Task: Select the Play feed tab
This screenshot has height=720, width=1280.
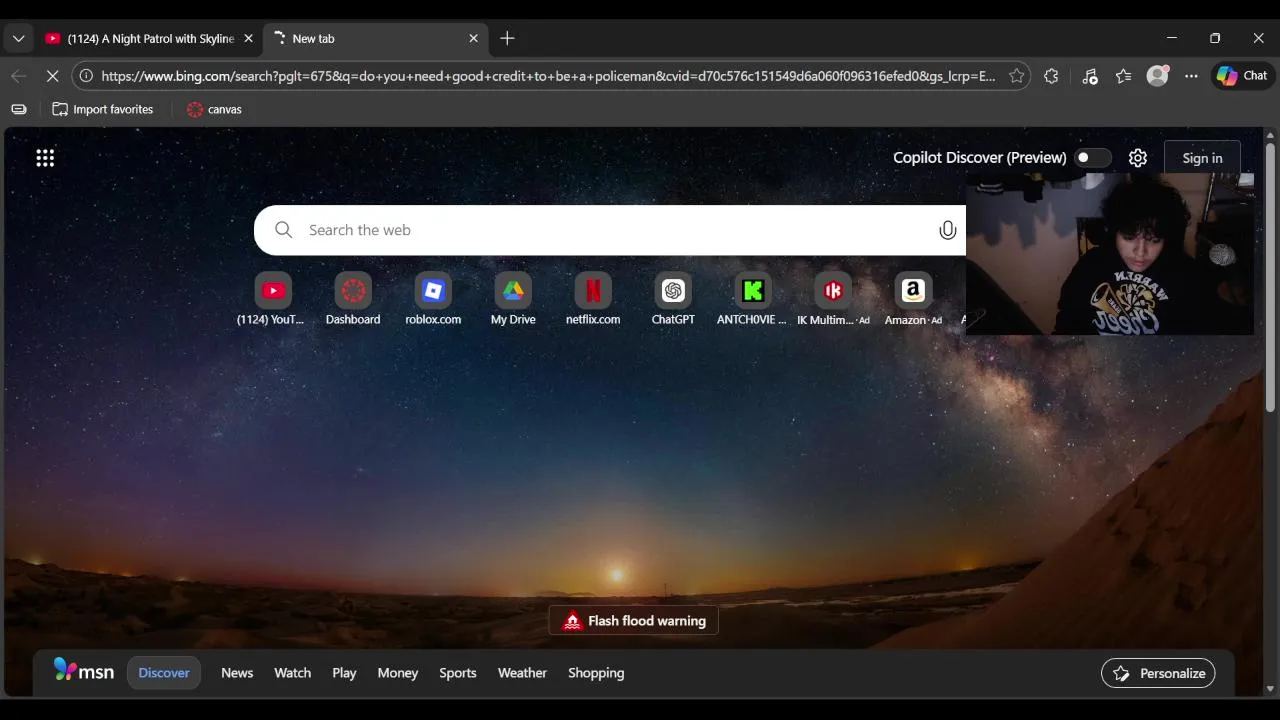Action: 344,673
